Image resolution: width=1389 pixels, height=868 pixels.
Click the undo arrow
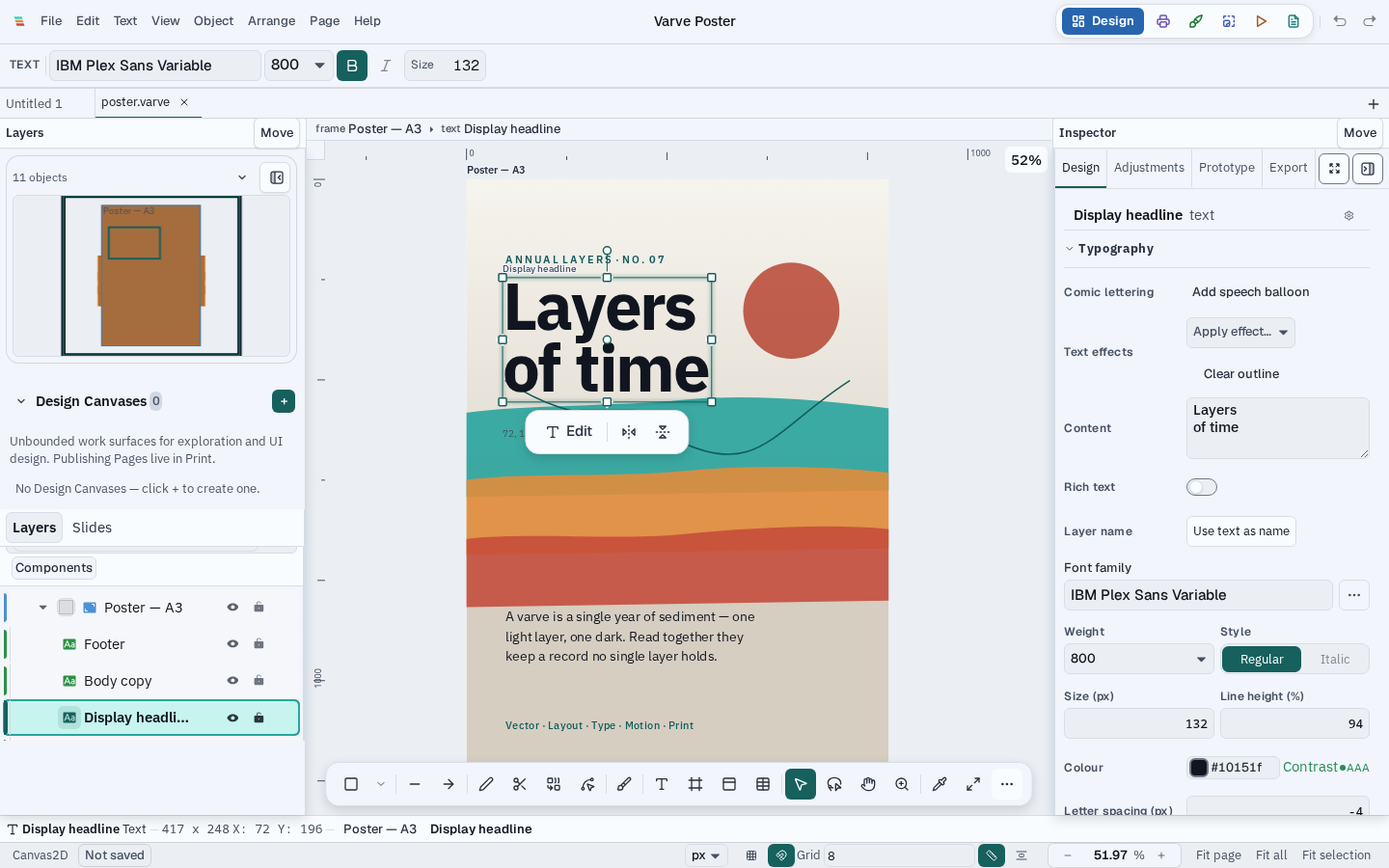click(1340, 21)
